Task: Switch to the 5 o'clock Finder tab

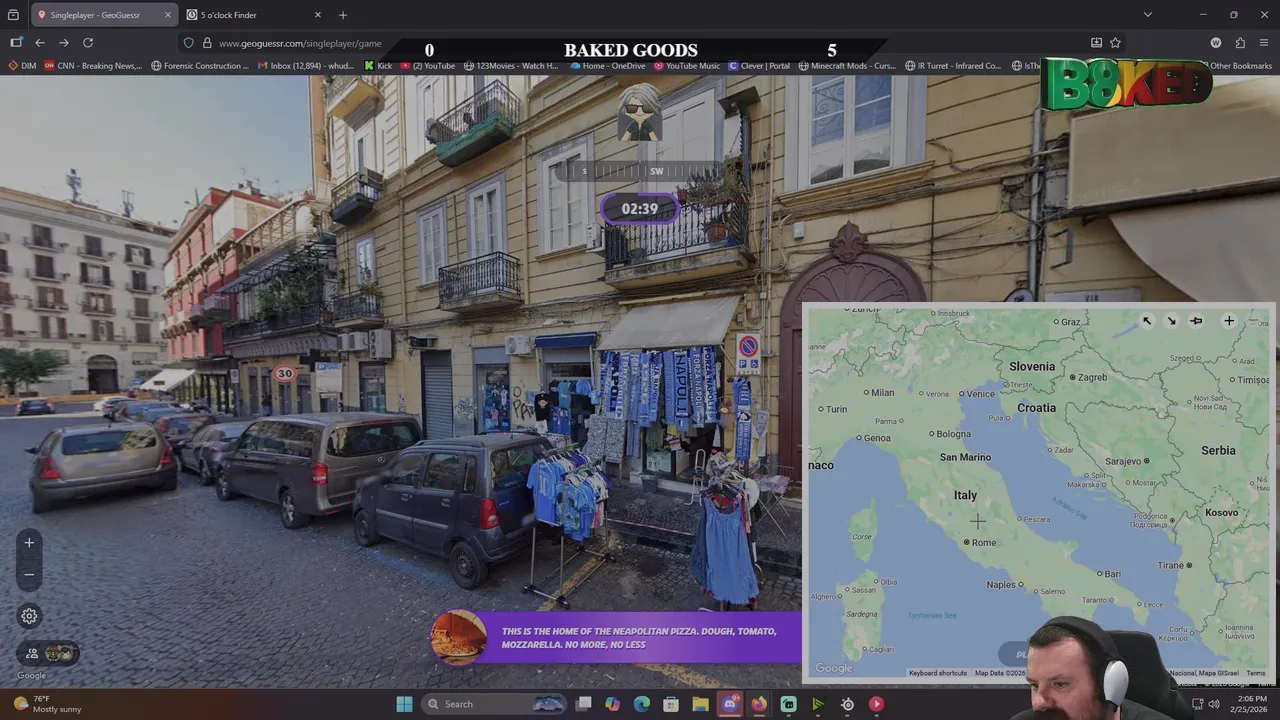Action: [x=254, y=15]
